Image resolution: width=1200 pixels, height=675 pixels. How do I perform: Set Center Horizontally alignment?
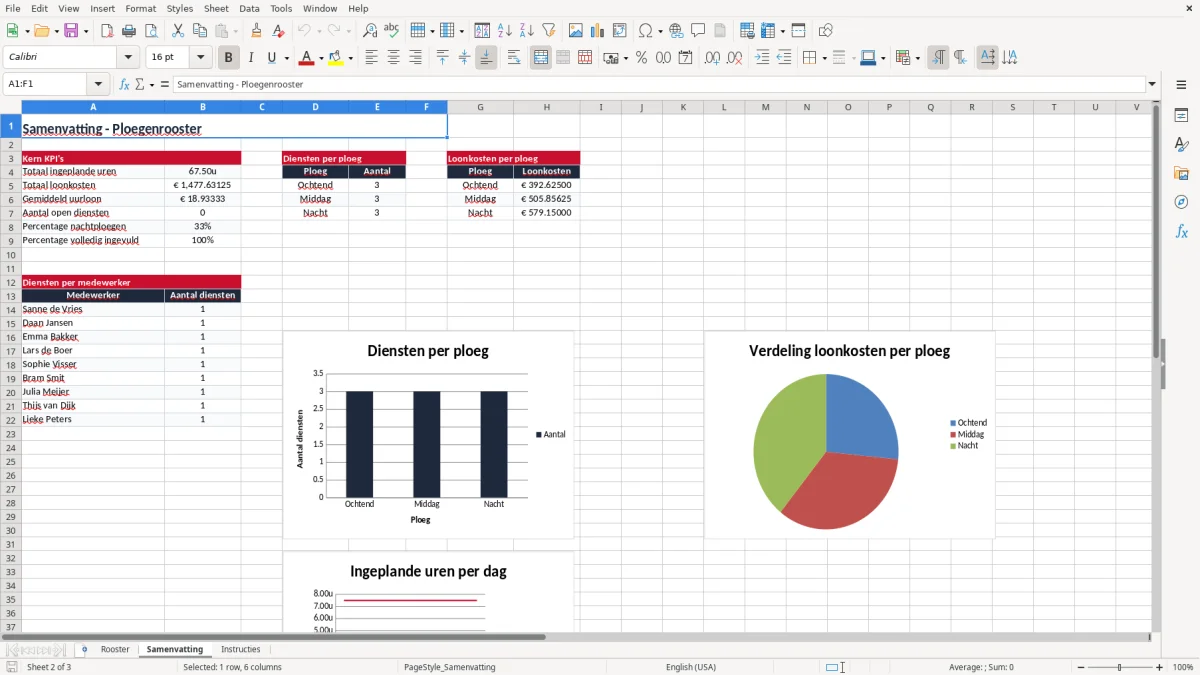click(393, 58)
